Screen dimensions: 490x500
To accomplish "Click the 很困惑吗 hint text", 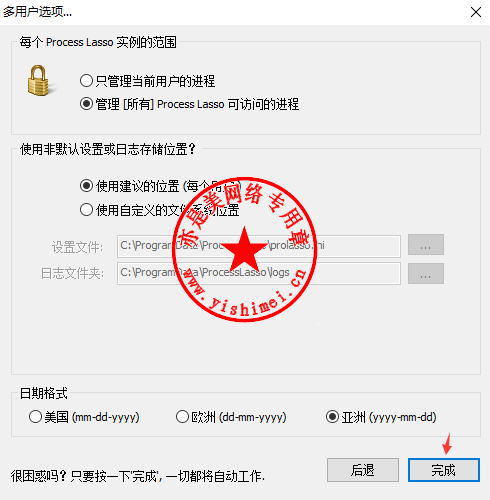I will (137, 476).
